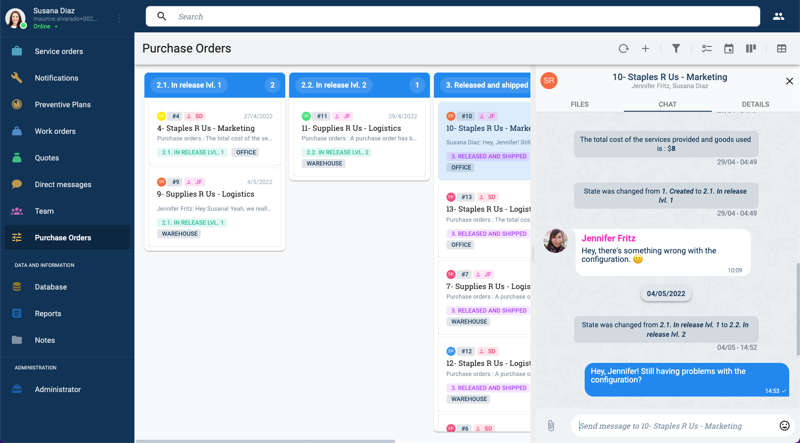Switch to the DETAILS tab
800x443 pixels.
[x=755, y=104]
